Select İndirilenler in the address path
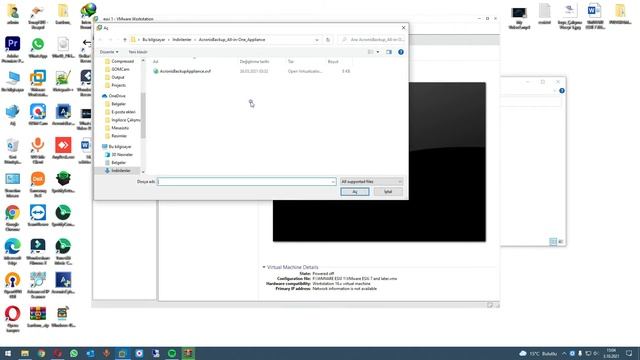This screenshot has height=360, width=640. pyautogui.click(x=182, y=40)
